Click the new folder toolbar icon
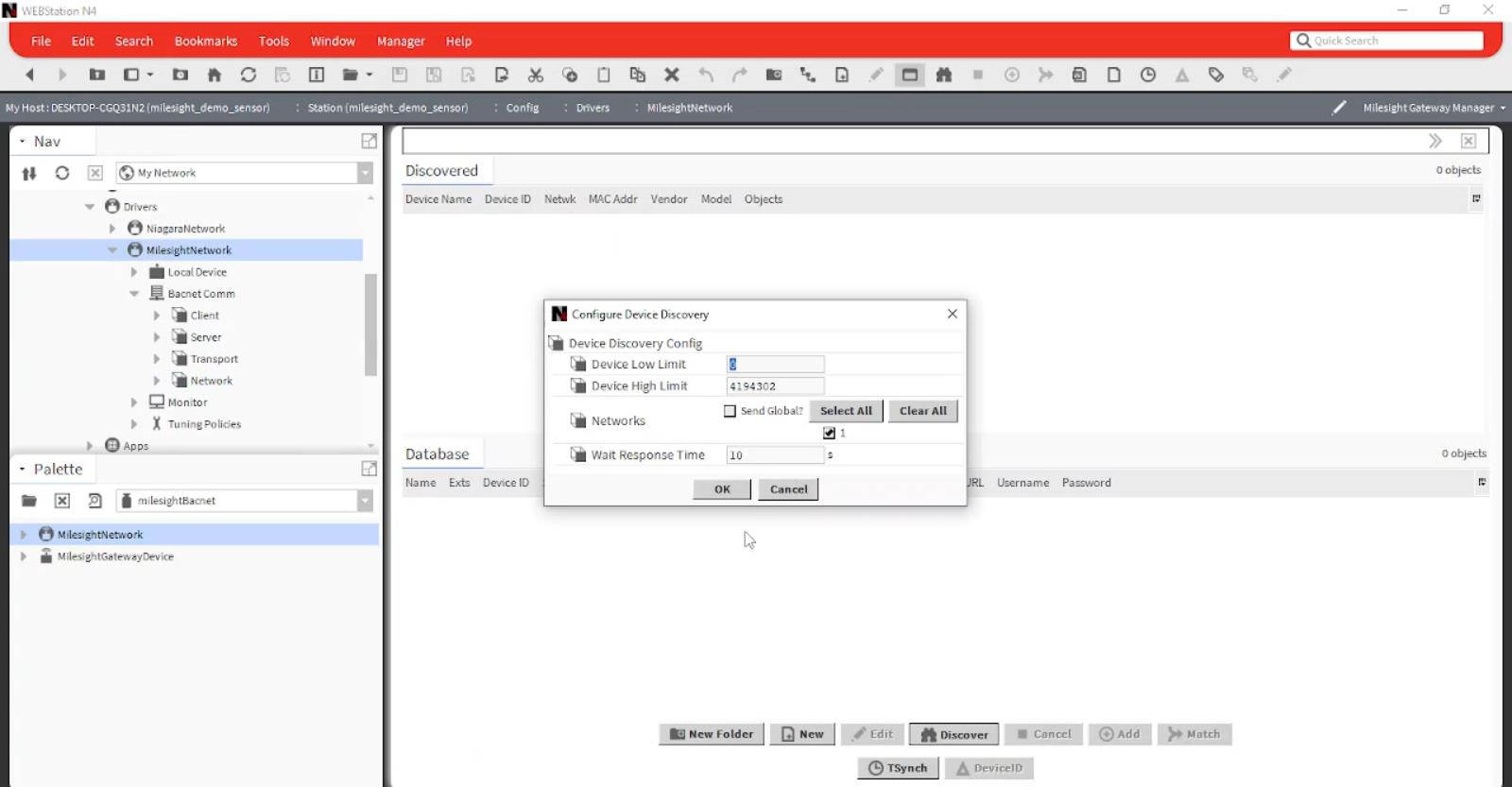The image size is (1512, 787). (x=774, y=75)
